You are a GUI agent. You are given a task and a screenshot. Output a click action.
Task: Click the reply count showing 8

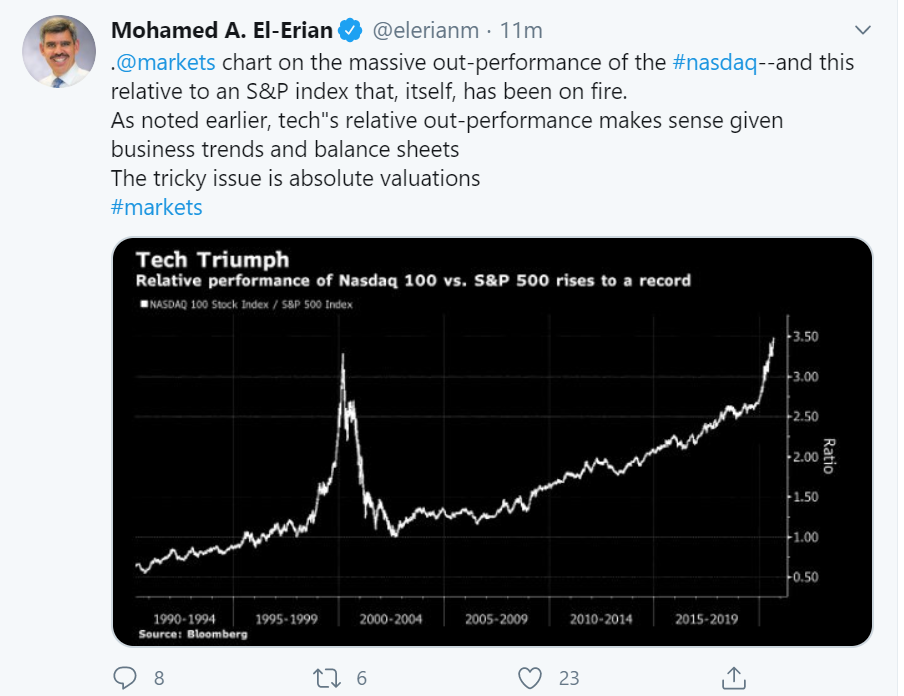[157, 678]
